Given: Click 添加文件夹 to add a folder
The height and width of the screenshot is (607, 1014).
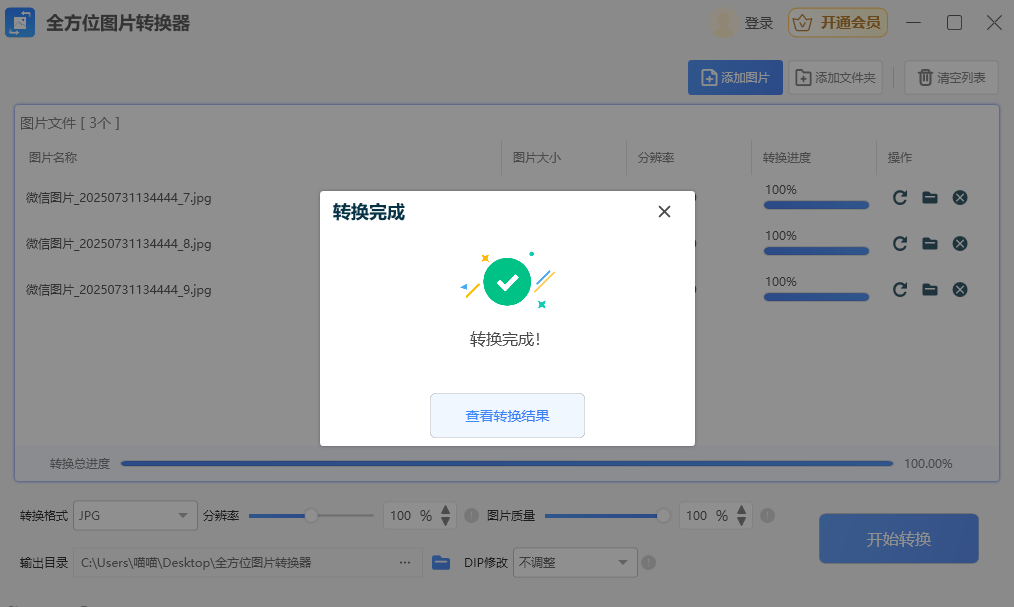Looking at the screenshot, I should (x=835, y=78).
